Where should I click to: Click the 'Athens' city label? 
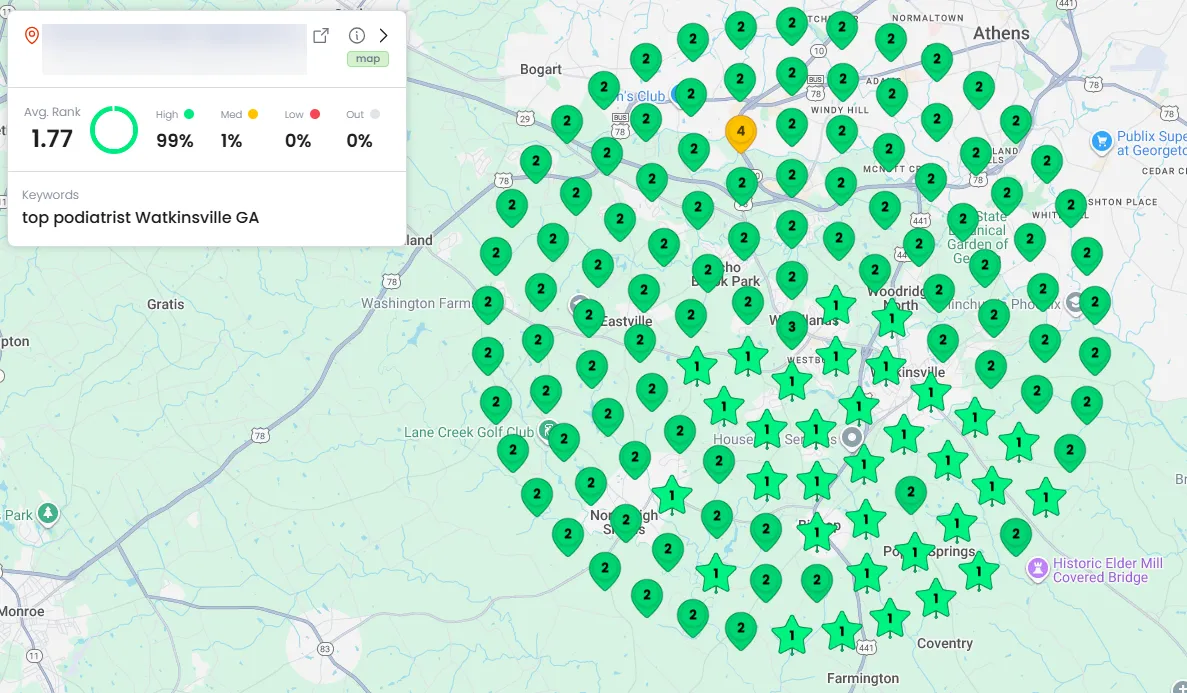tap(1001, 33)
